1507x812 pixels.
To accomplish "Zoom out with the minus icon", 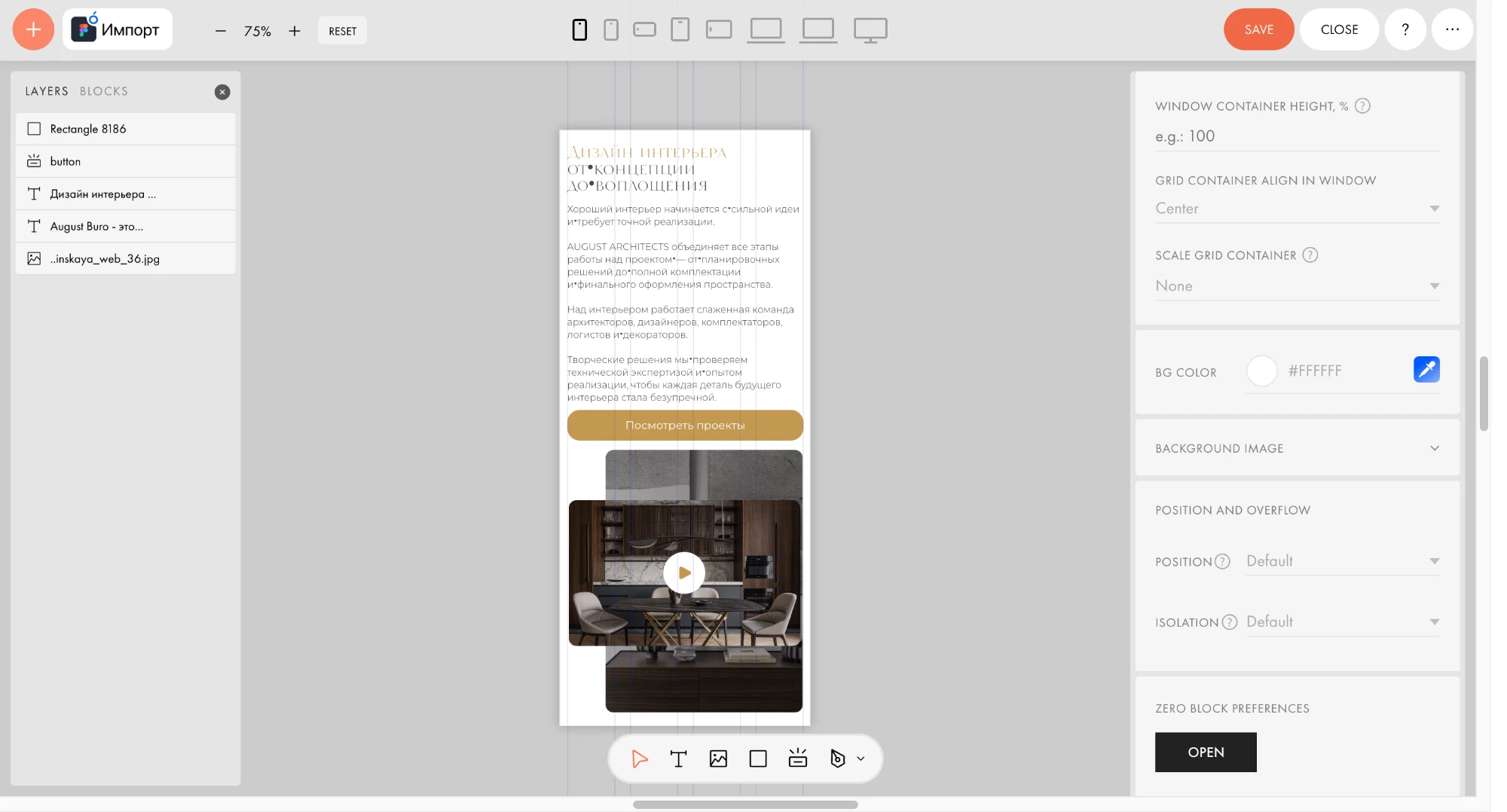I will pos(220,31).
